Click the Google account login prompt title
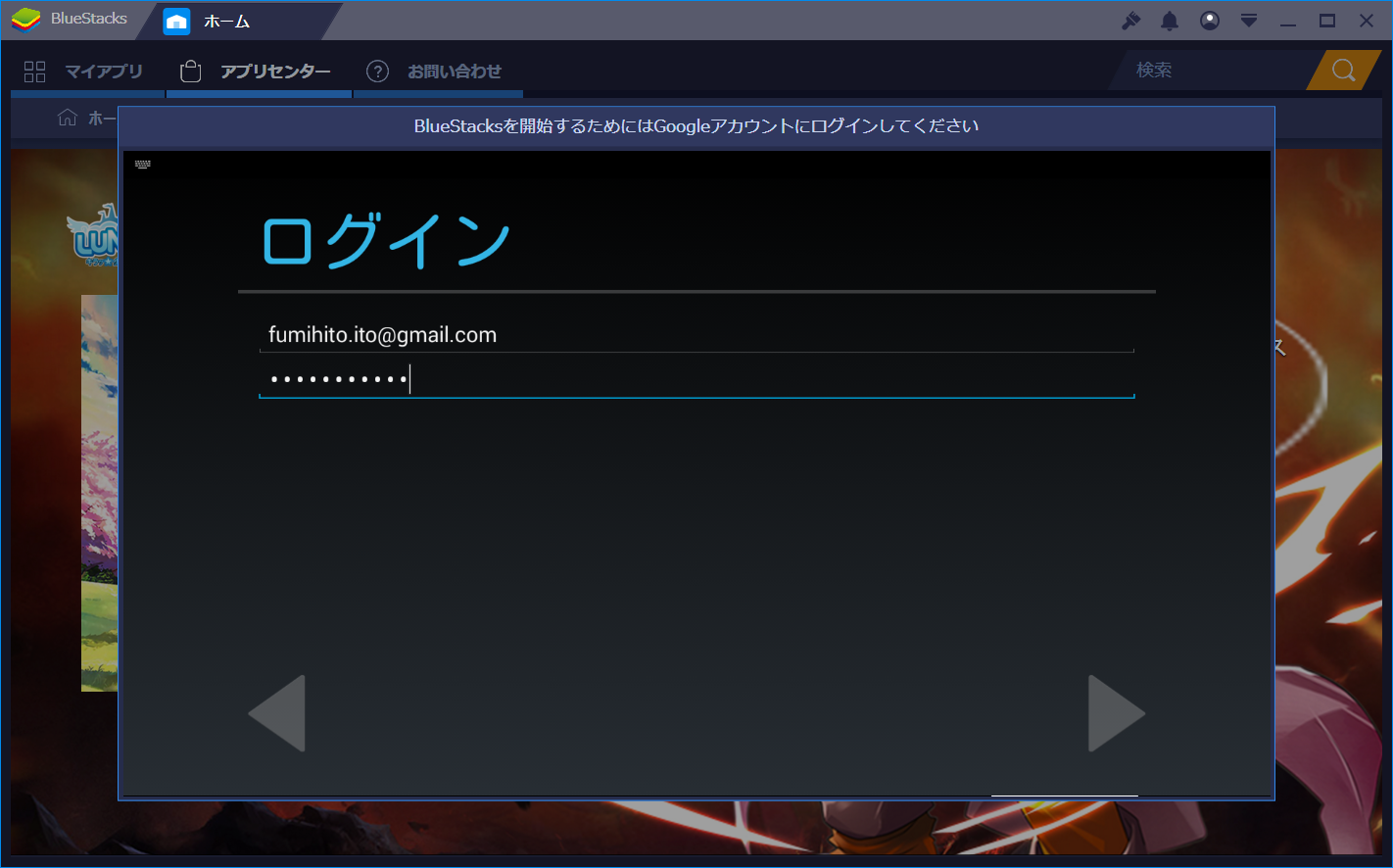 [x=696, y=126]
